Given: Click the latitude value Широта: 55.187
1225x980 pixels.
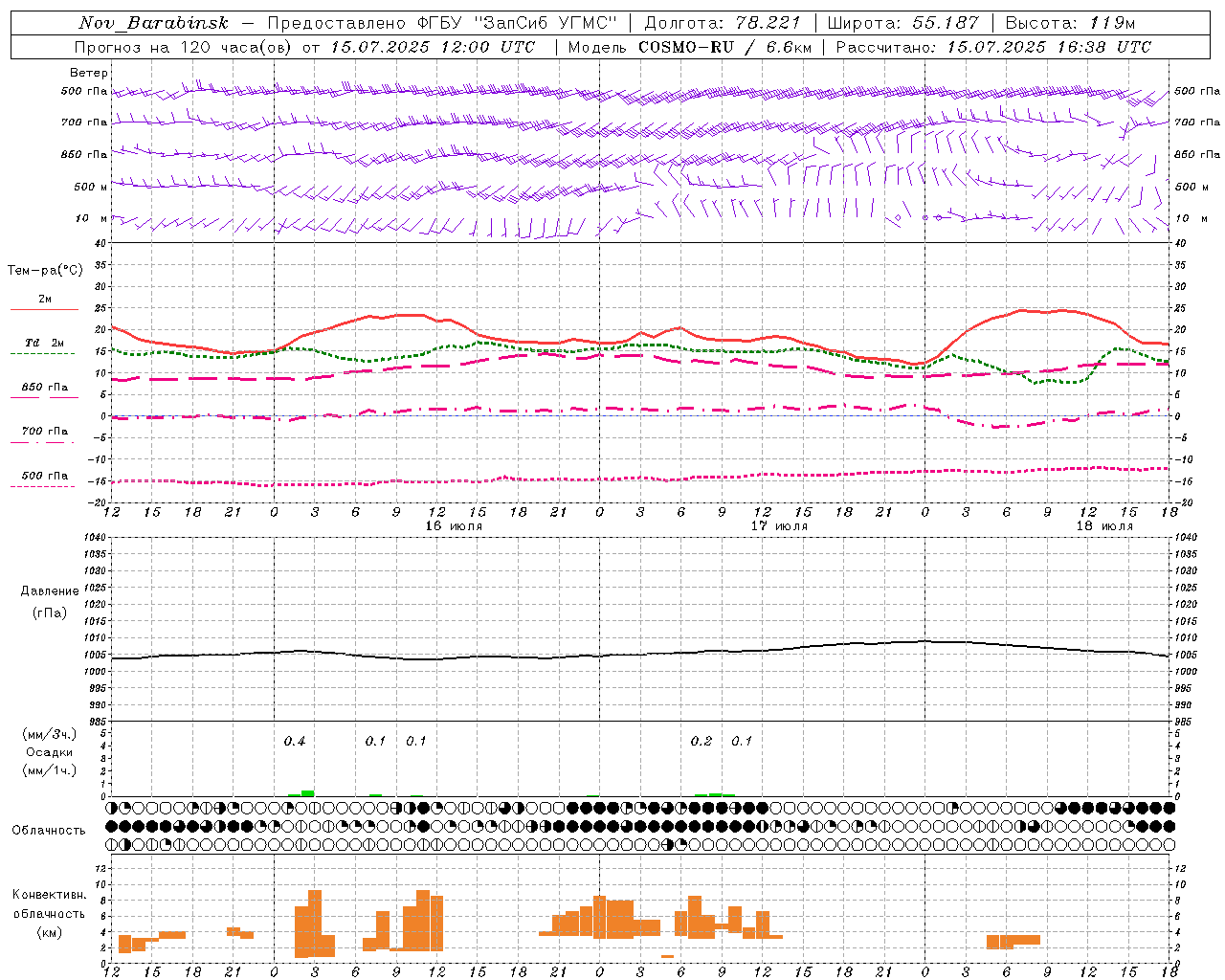Looking at the screenshot, I should [x=903, y=23].
